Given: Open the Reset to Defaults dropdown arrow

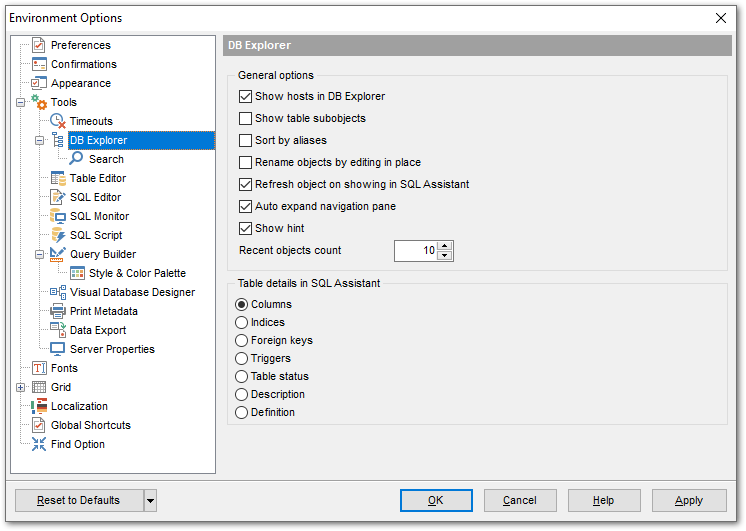Looking at the screenshot, I should [x=150, y=500].
